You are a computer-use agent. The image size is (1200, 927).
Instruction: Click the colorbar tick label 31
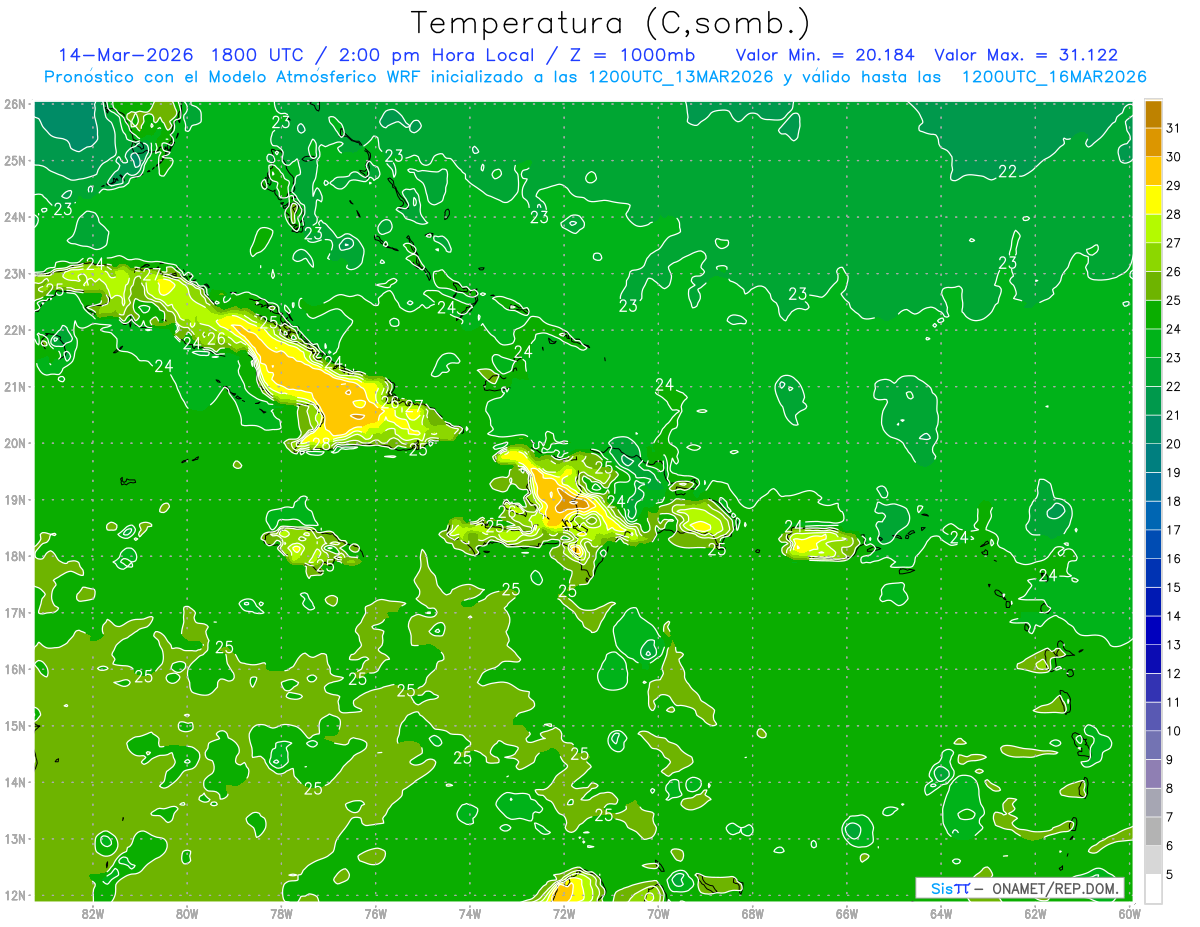coord(1174,128)
